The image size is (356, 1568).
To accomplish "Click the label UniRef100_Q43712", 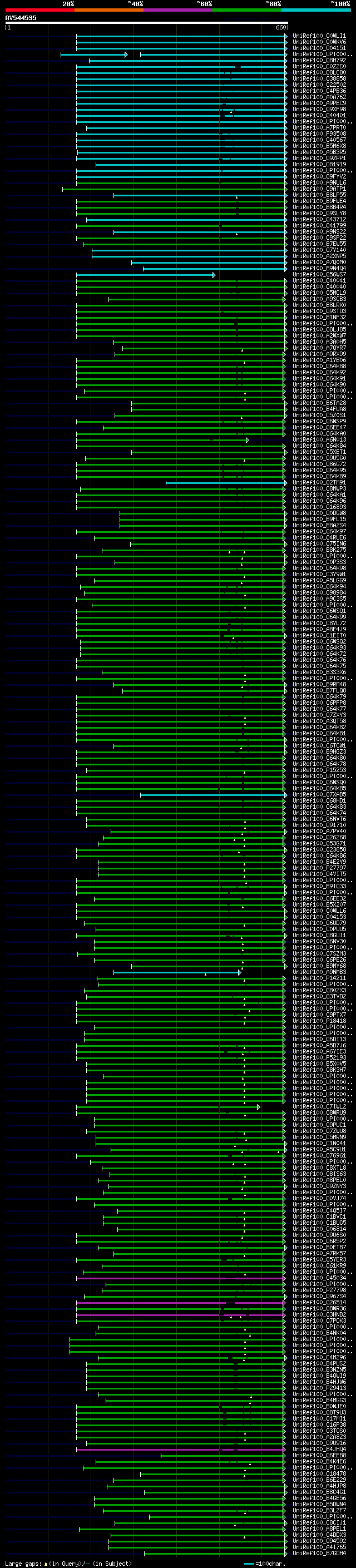I will click(319, 220).
